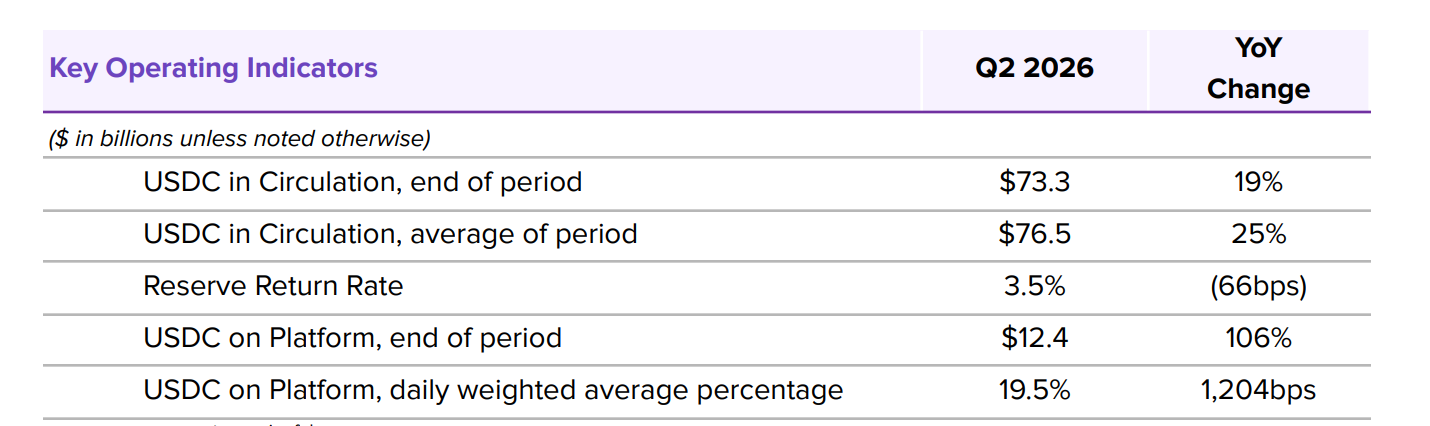Viewport: 1430px width, 426px height.
Task: Click the 3.5% reserve return value
Action: pyautogui.click(x=1034, y=287)
